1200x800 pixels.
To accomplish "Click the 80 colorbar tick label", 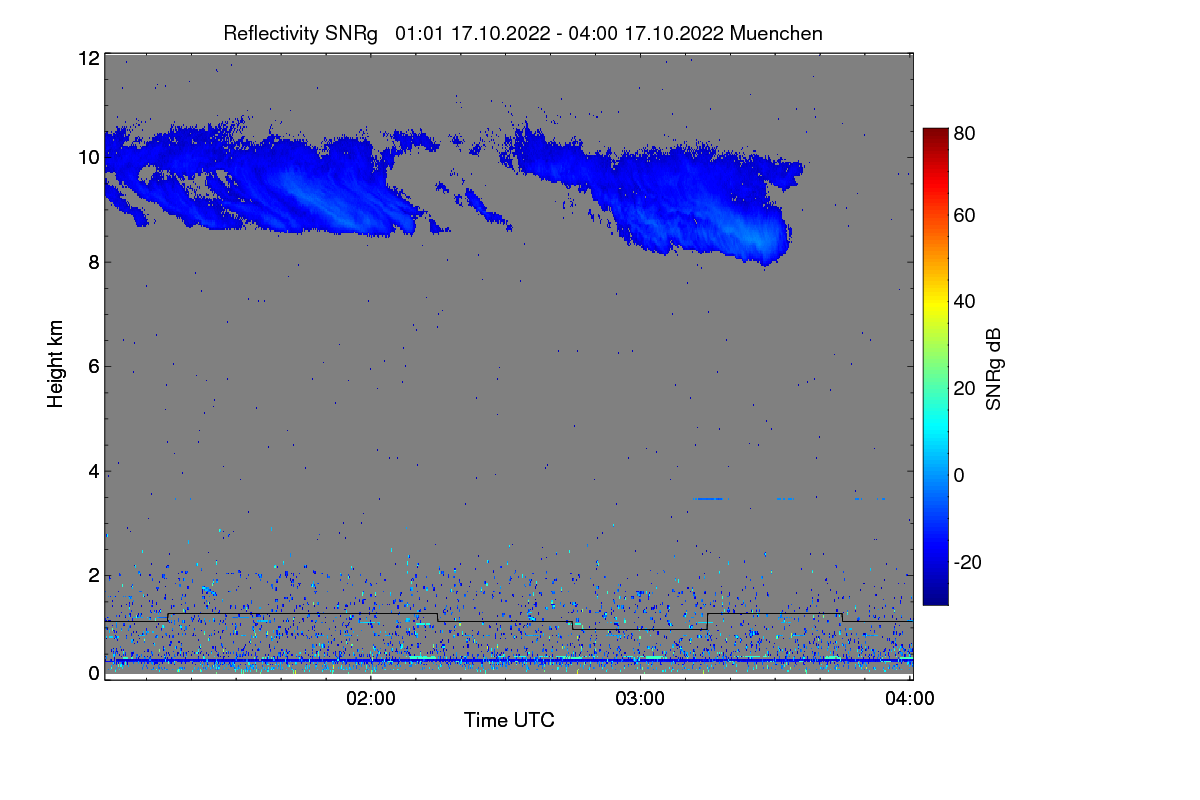I will 964,131.
